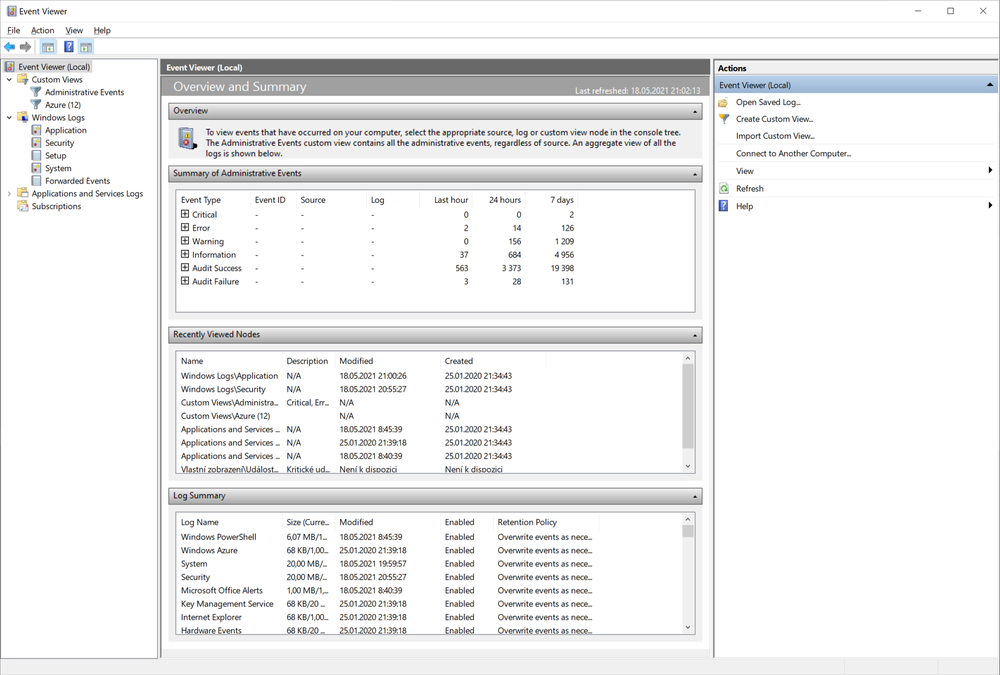Image resolution: width=1000 pixels, height=675 pixels.
Task: Click the Open Saved Log icon
Action: click(723, 102)
